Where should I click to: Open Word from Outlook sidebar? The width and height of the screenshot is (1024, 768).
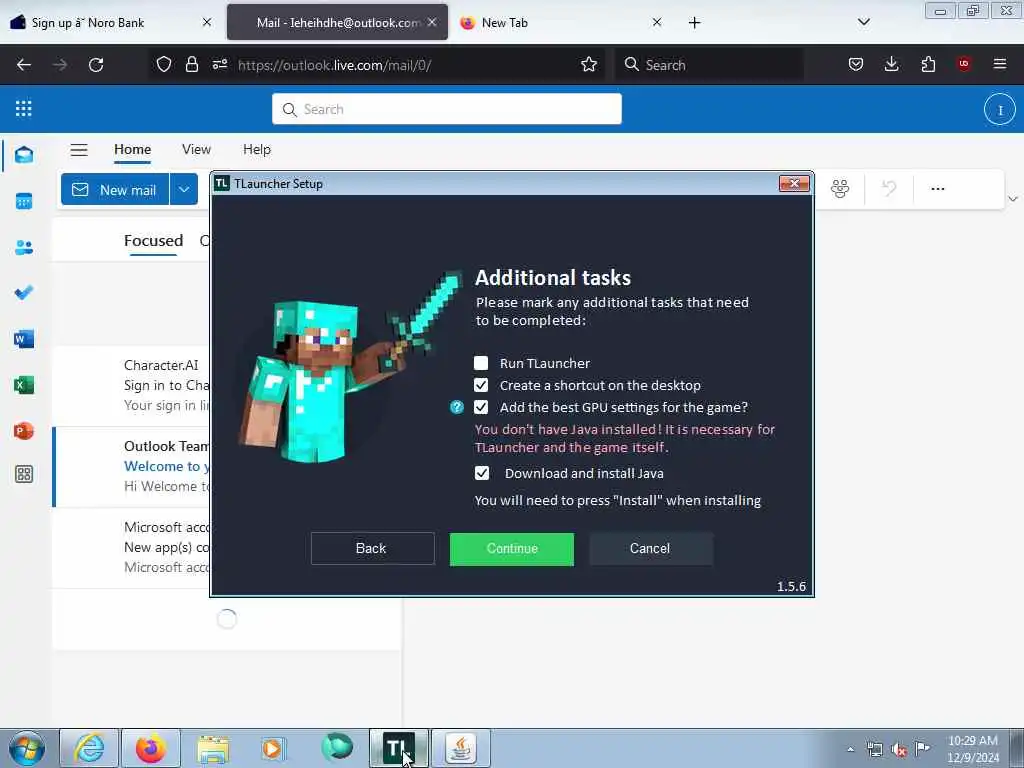click(x=24, y=339)
